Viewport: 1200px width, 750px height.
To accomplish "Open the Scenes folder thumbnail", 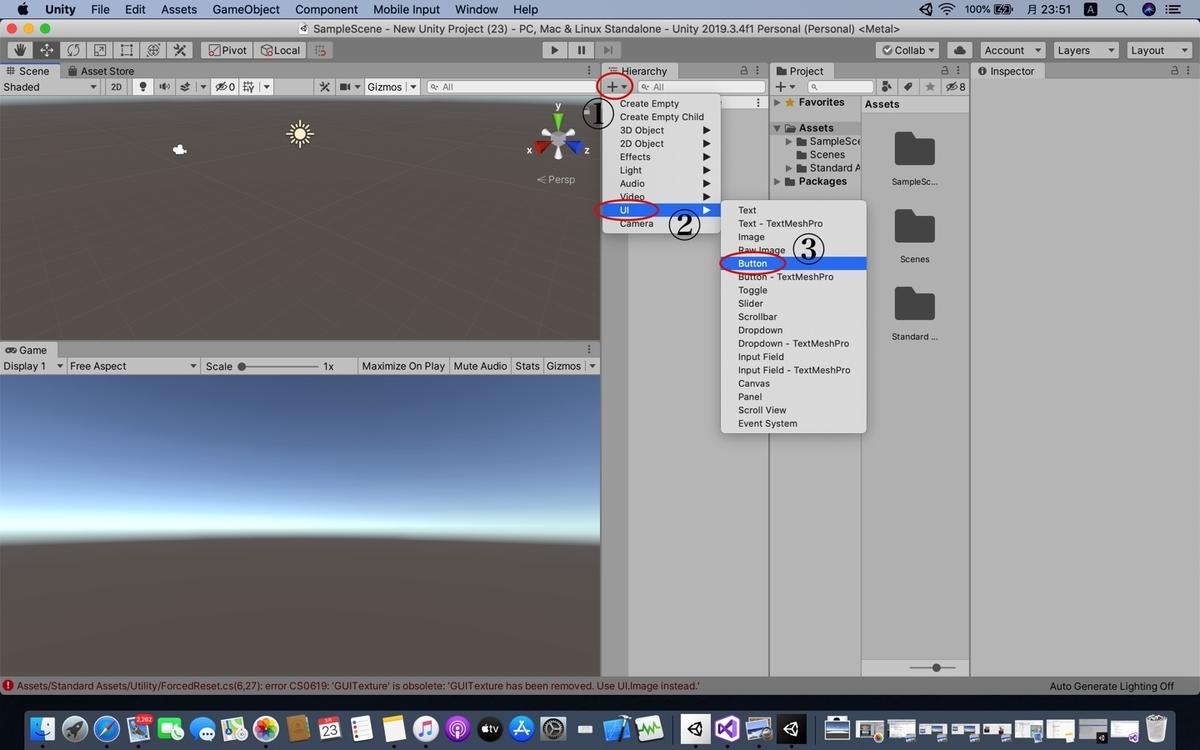I will pyautogui.click(x=915, y=227).
